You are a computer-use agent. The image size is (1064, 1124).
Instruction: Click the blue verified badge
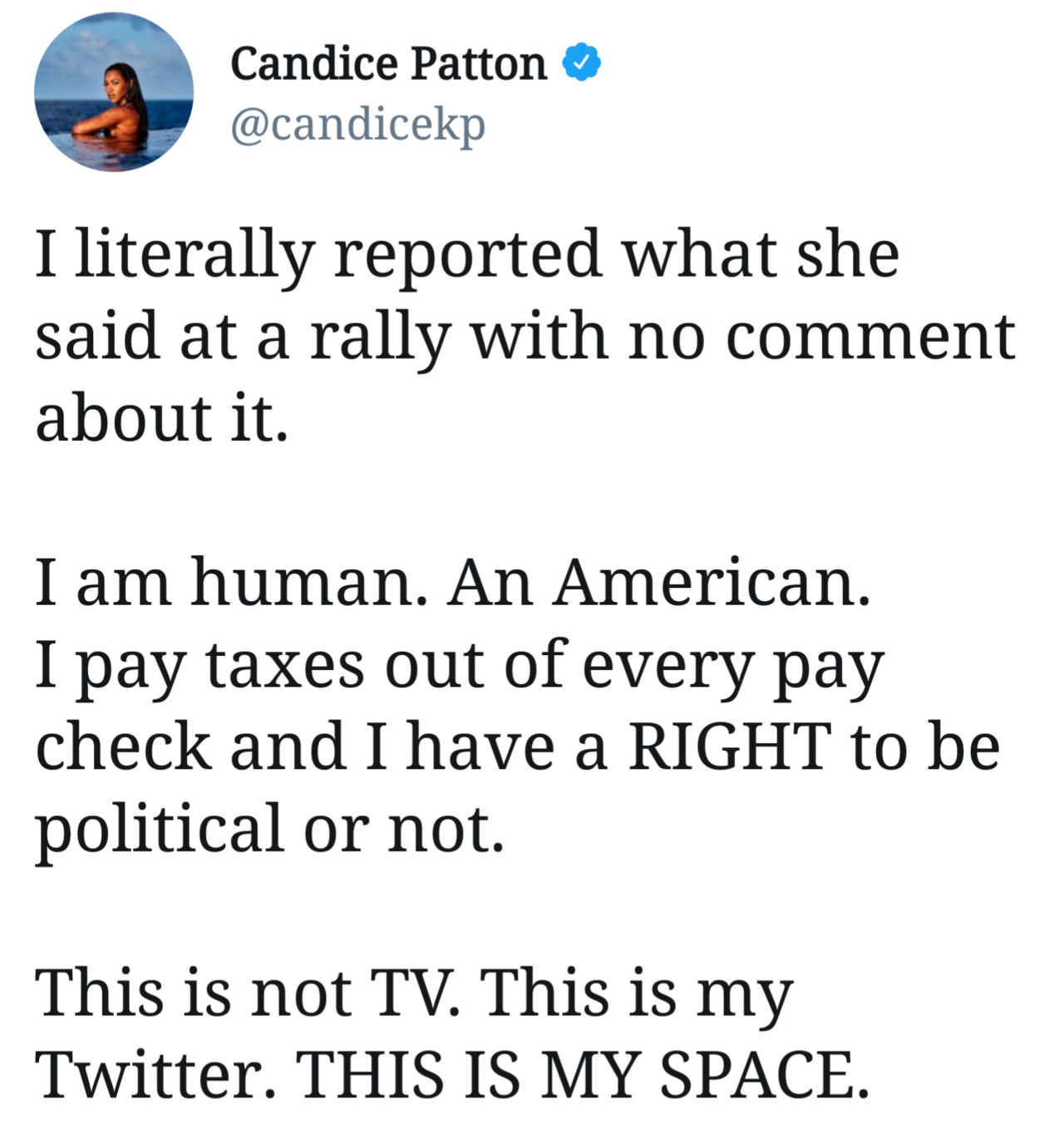pyautogui.click(x=582, y=63)
